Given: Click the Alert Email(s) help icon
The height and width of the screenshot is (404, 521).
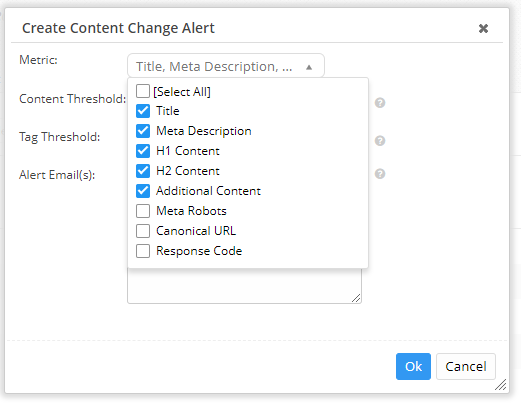Looking at the screenshot, I should (x=380, y=174).
